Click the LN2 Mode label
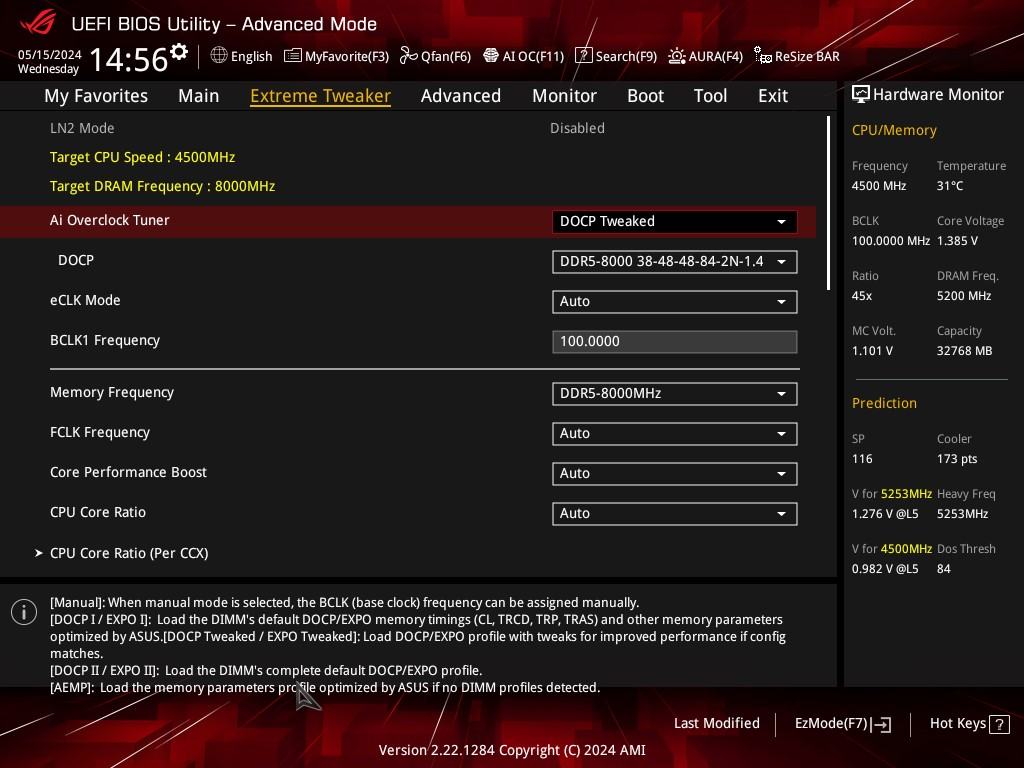 (x=82, y=128)
